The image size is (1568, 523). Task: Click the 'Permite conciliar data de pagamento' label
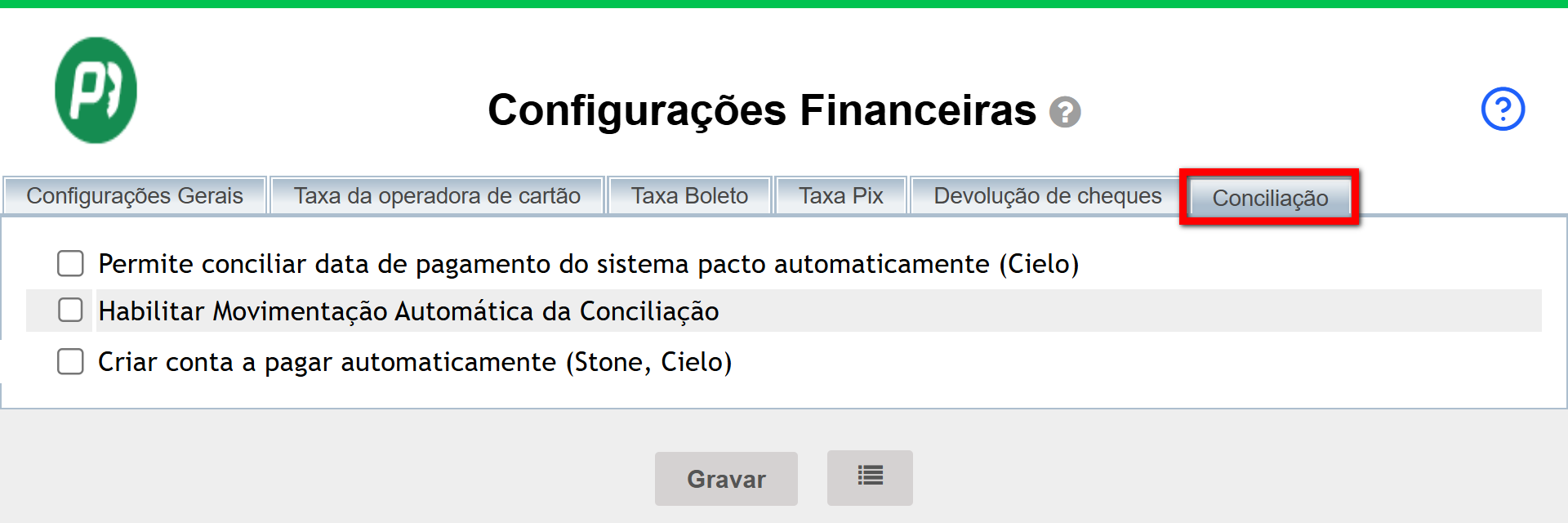[x=589, y=264]
